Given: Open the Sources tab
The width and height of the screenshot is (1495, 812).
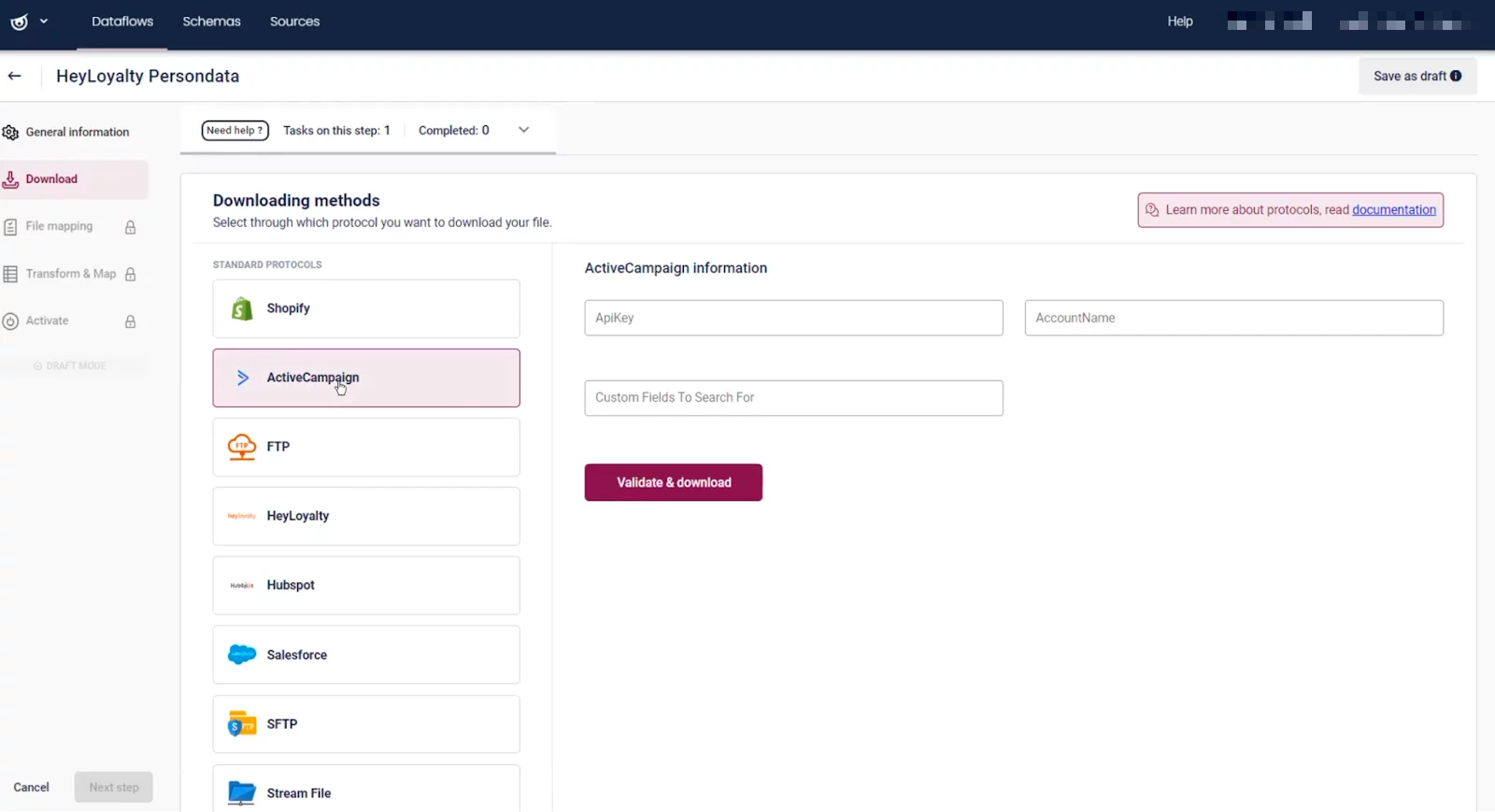Looking at the screenshot, I should pyautogui.click(x=294, y=21).
